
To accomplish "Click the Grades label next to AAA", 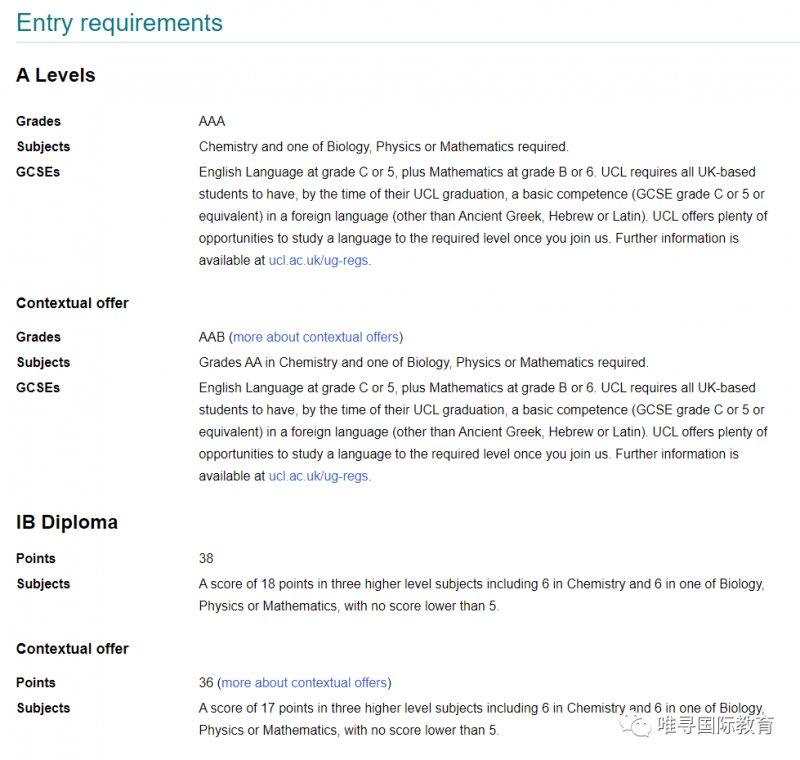I will point(38,121).
